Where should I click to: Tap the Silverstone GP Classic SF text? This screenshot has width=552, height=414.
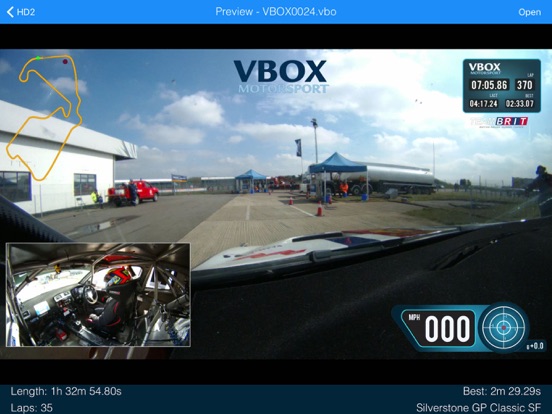[x=478, y=408]
